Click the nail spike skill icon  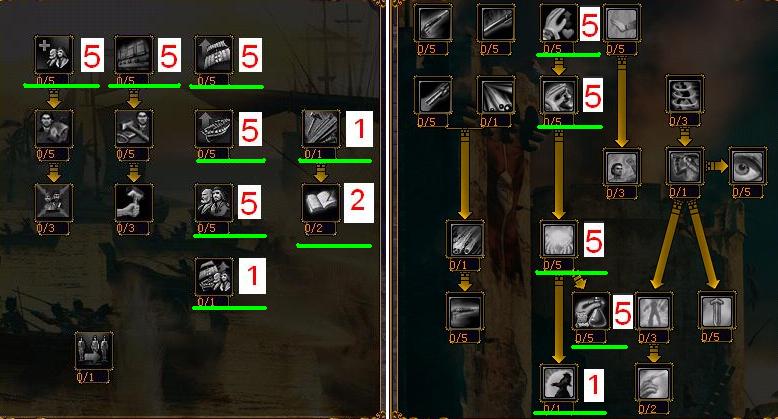coord(716,311)
